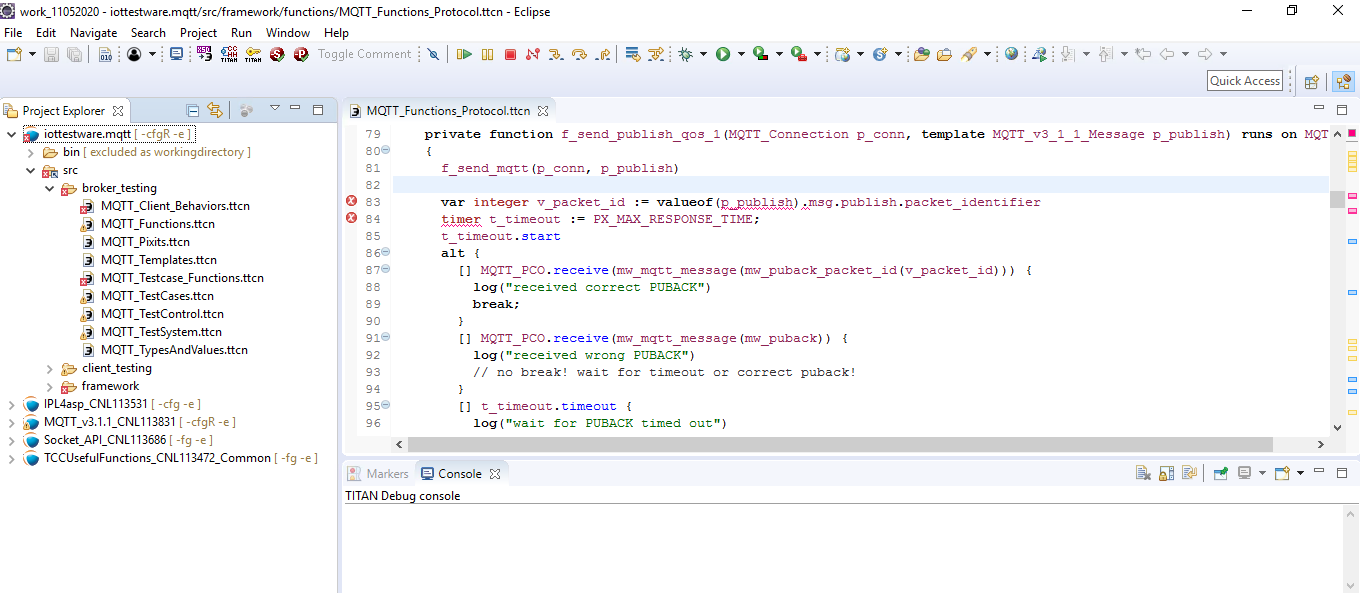Click the green Run icon
This screenshot has width=1360, height=593.
click(x=723, y=54)
